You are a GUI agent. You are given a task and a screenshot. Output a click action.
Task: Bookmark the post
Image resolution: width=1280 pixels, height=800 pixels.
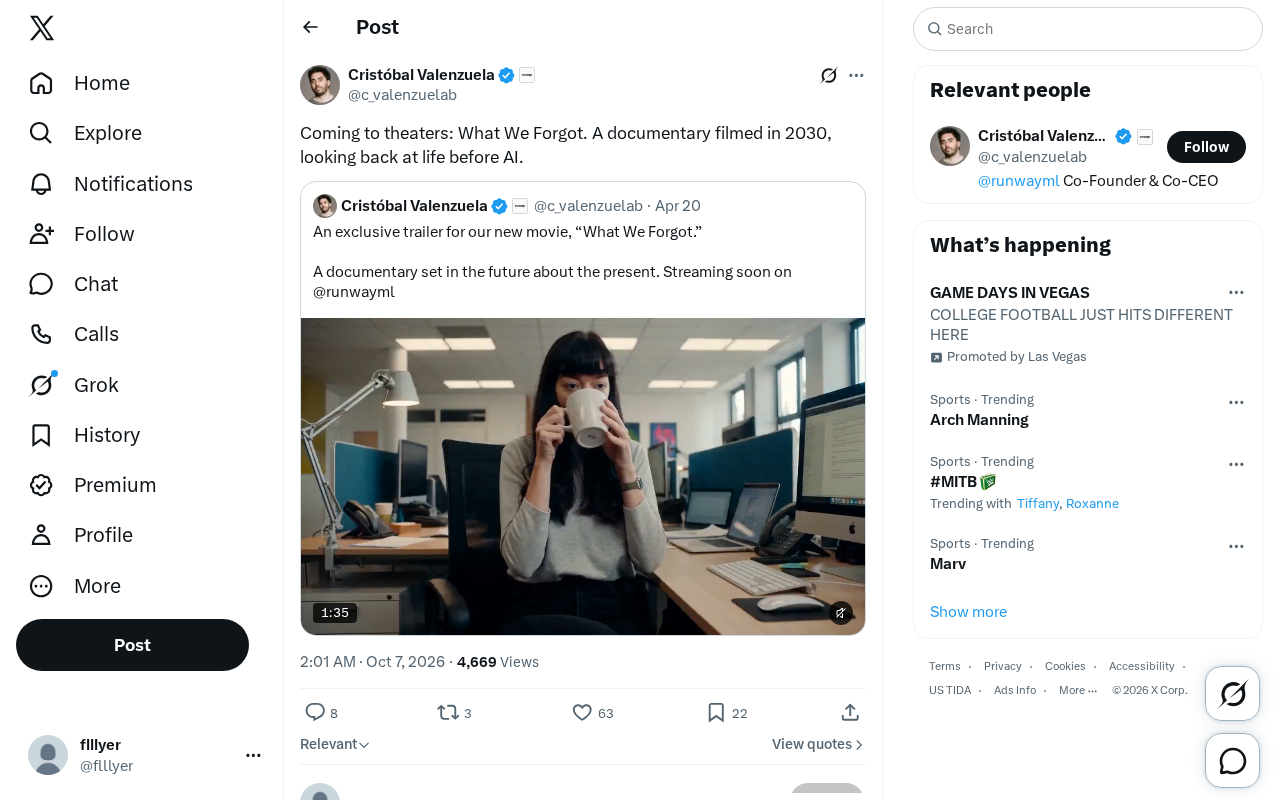pos(716,712)
